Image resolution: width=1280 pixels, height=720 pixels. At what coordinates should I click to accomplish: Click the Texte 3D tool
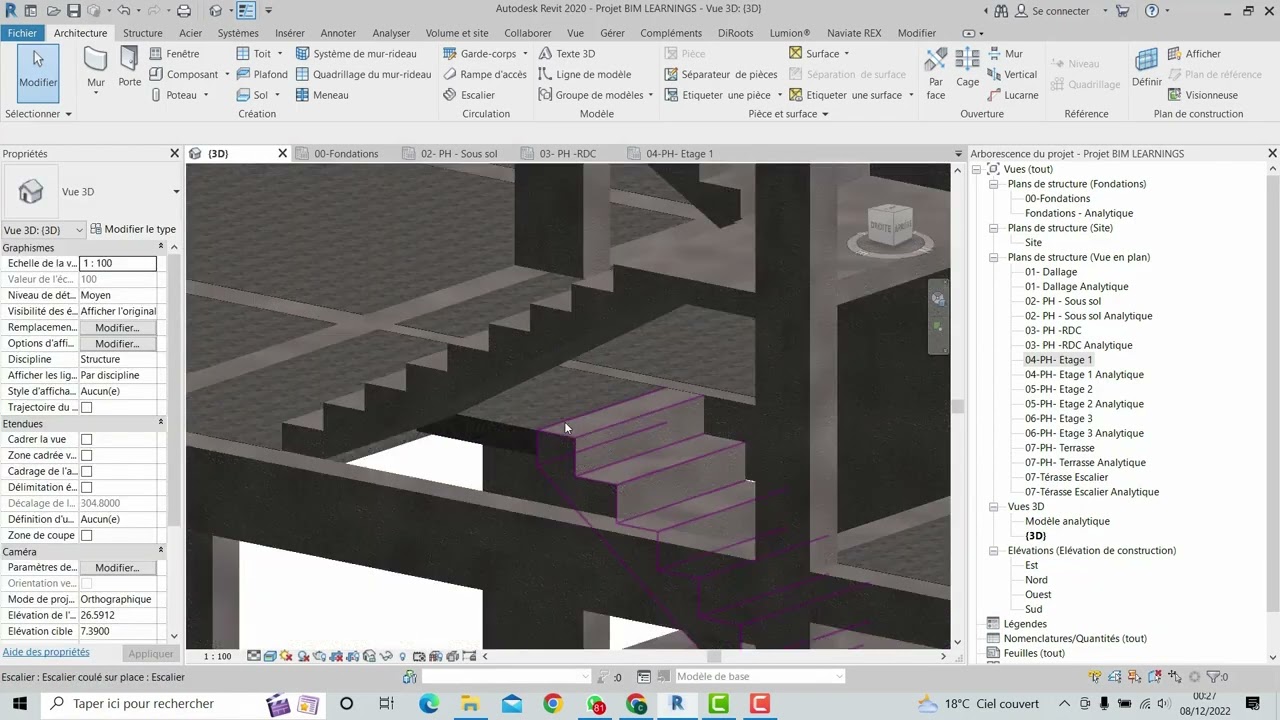click(567, 53)
